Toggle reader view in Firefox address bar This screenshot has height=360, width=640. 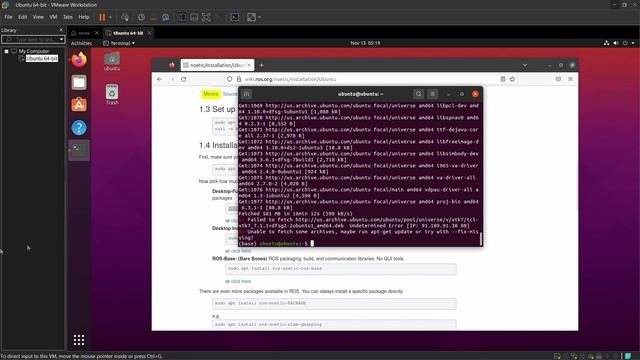click(503, 79)
